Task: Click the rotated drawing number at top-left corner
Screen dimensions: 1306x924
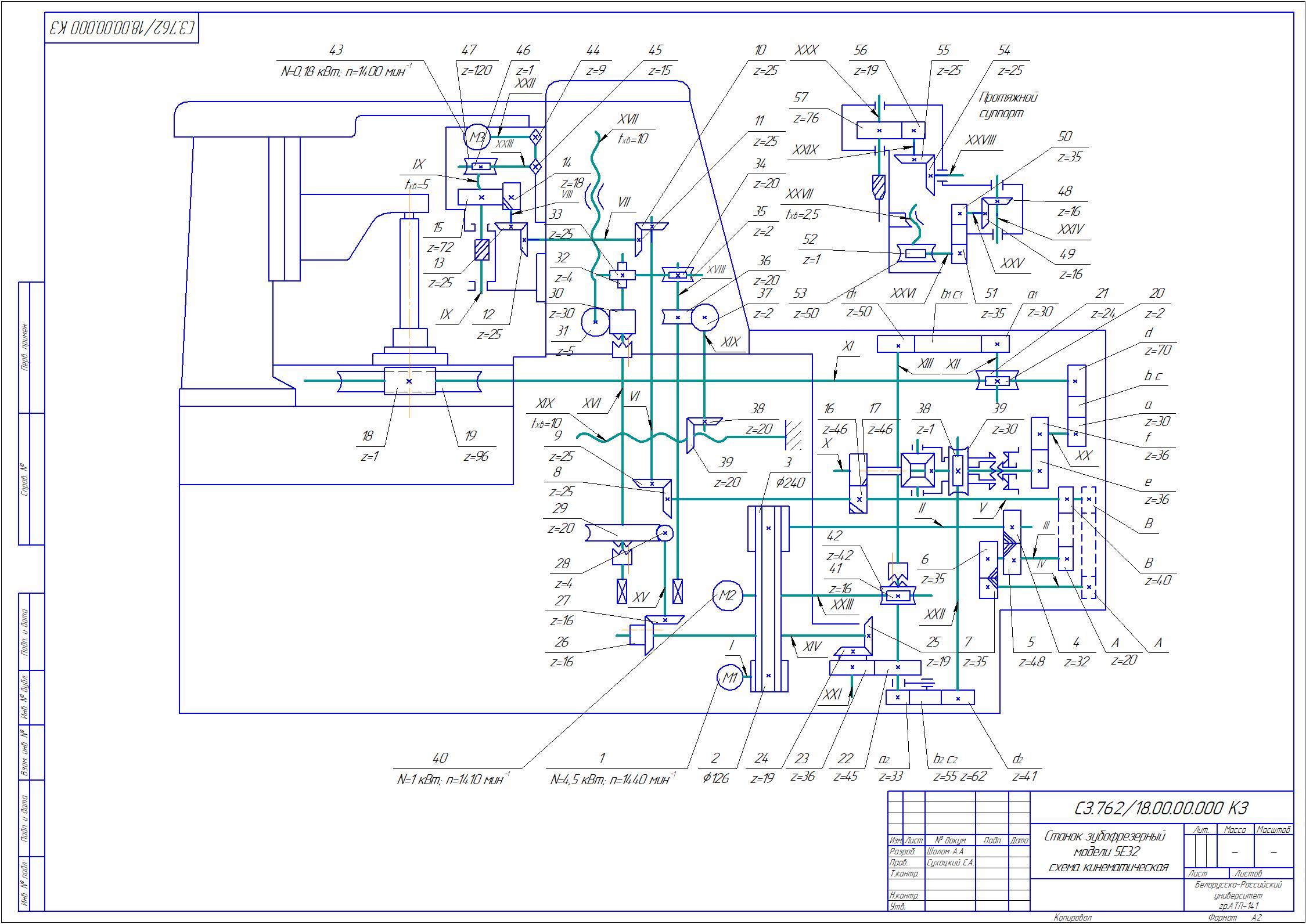Action: [122, 28]
